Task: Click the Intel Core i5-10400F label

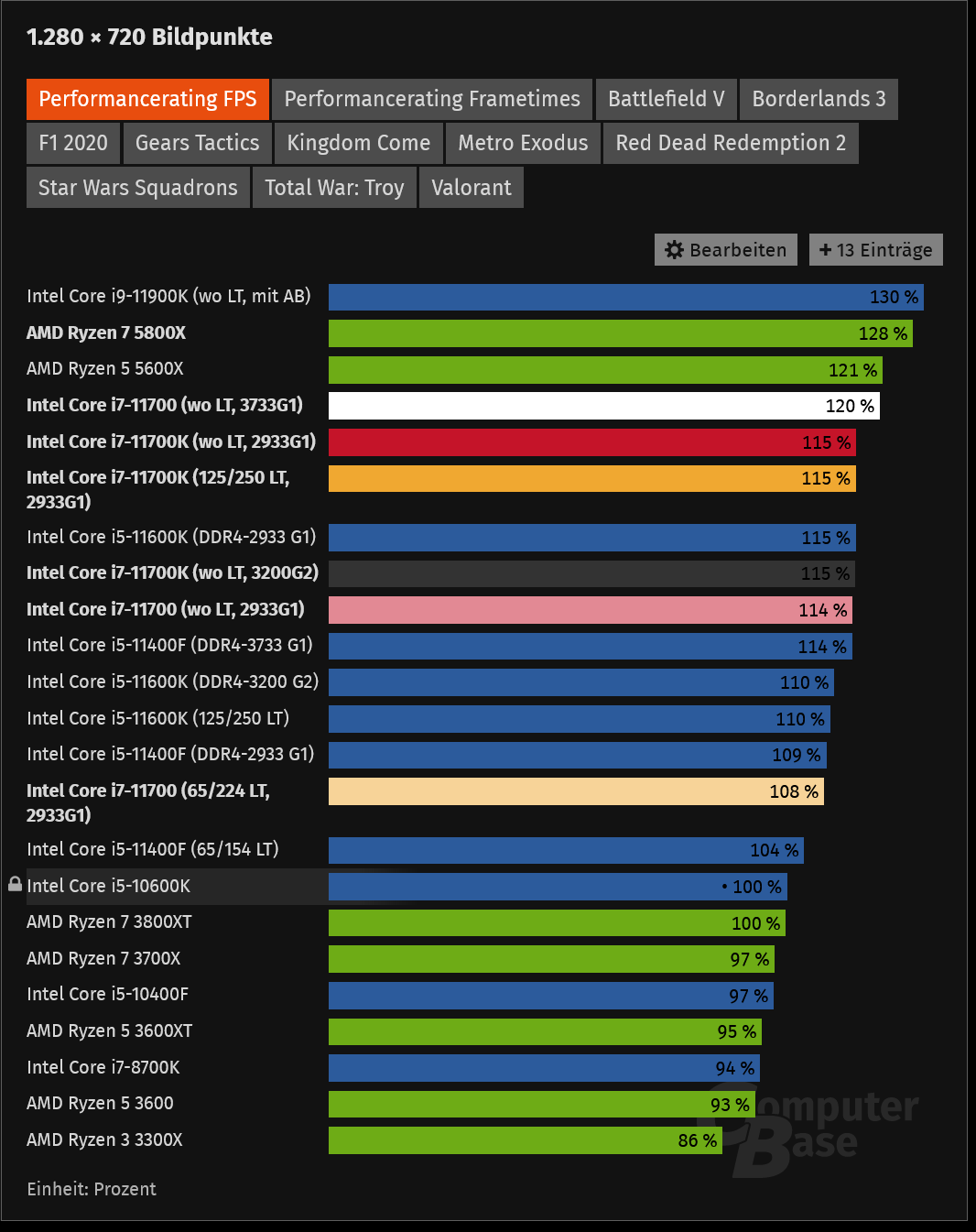Action: 108,994
